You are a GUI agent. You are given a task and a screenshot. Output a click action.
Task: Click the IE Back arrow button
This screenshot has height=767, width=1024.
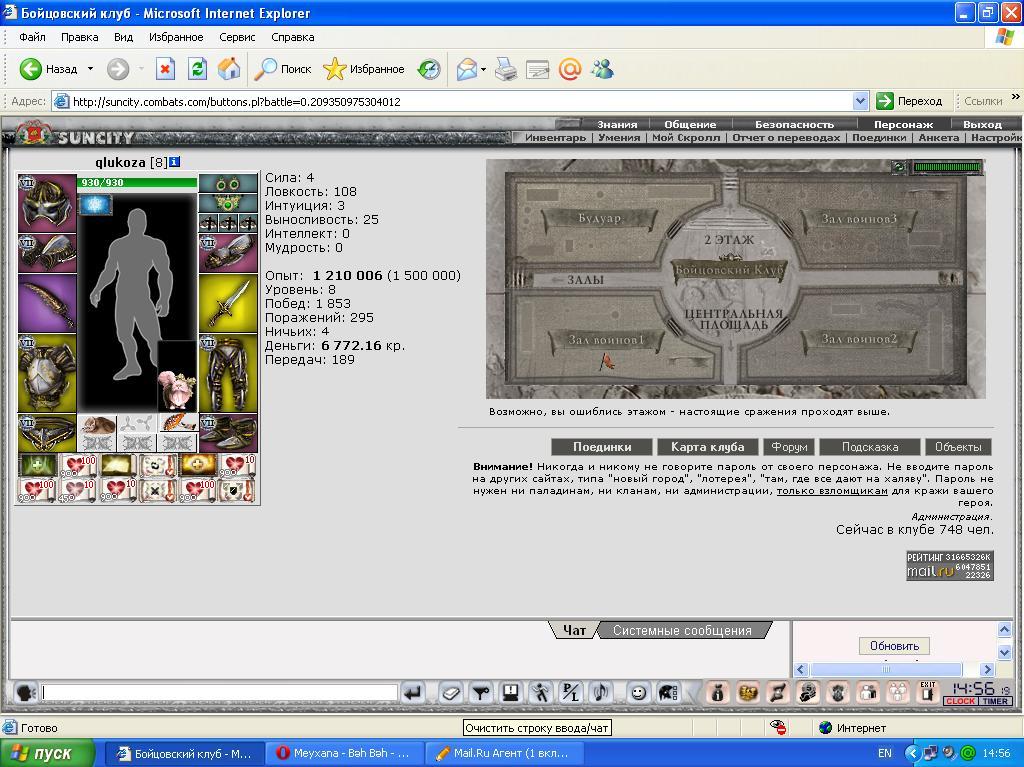click(30, 69)
